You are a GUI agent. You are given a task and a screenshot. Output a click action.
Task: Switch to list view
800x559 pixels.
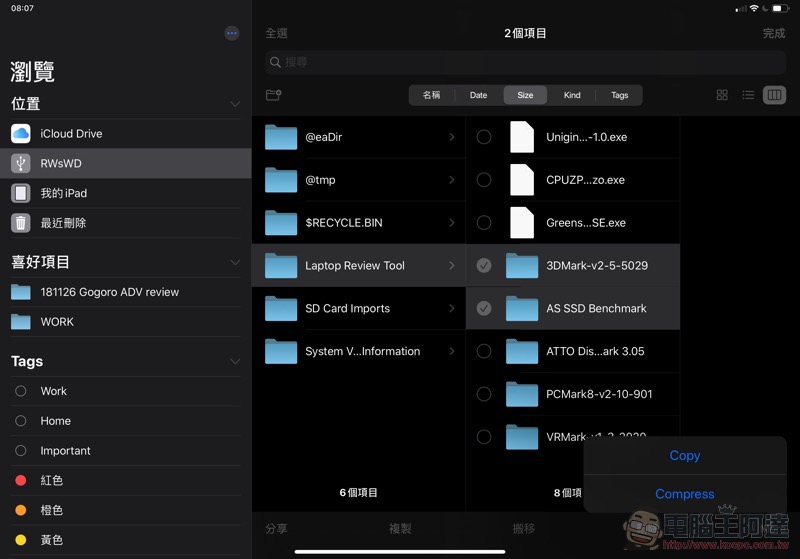748,95
